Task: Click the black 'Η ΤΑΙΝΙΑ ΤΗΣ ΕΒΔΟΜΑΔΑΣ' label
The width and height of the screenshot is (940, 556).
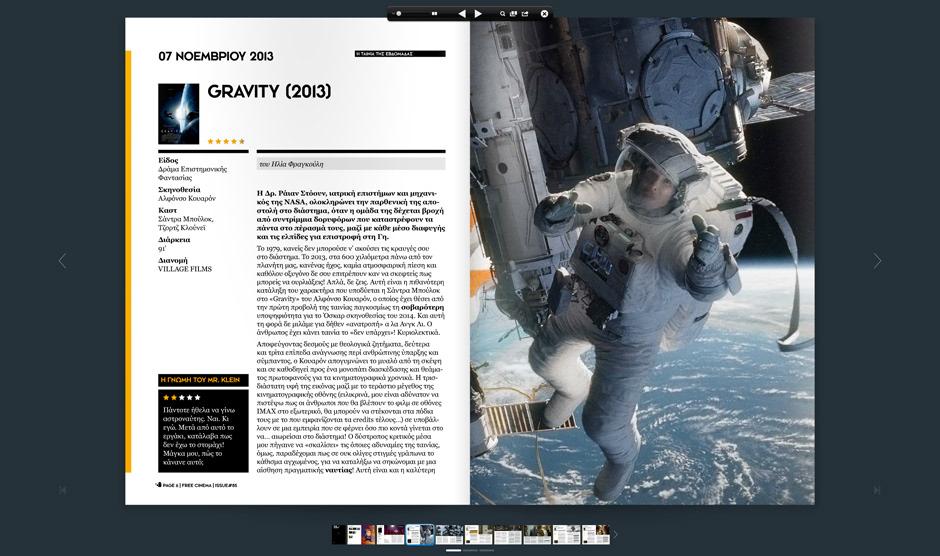Action: coord(400,54)
